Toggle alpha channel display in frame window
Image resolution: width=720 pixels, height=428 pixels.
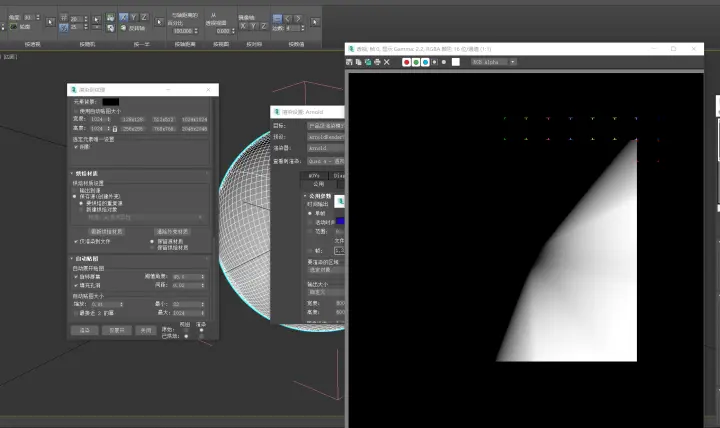(434, 62)
